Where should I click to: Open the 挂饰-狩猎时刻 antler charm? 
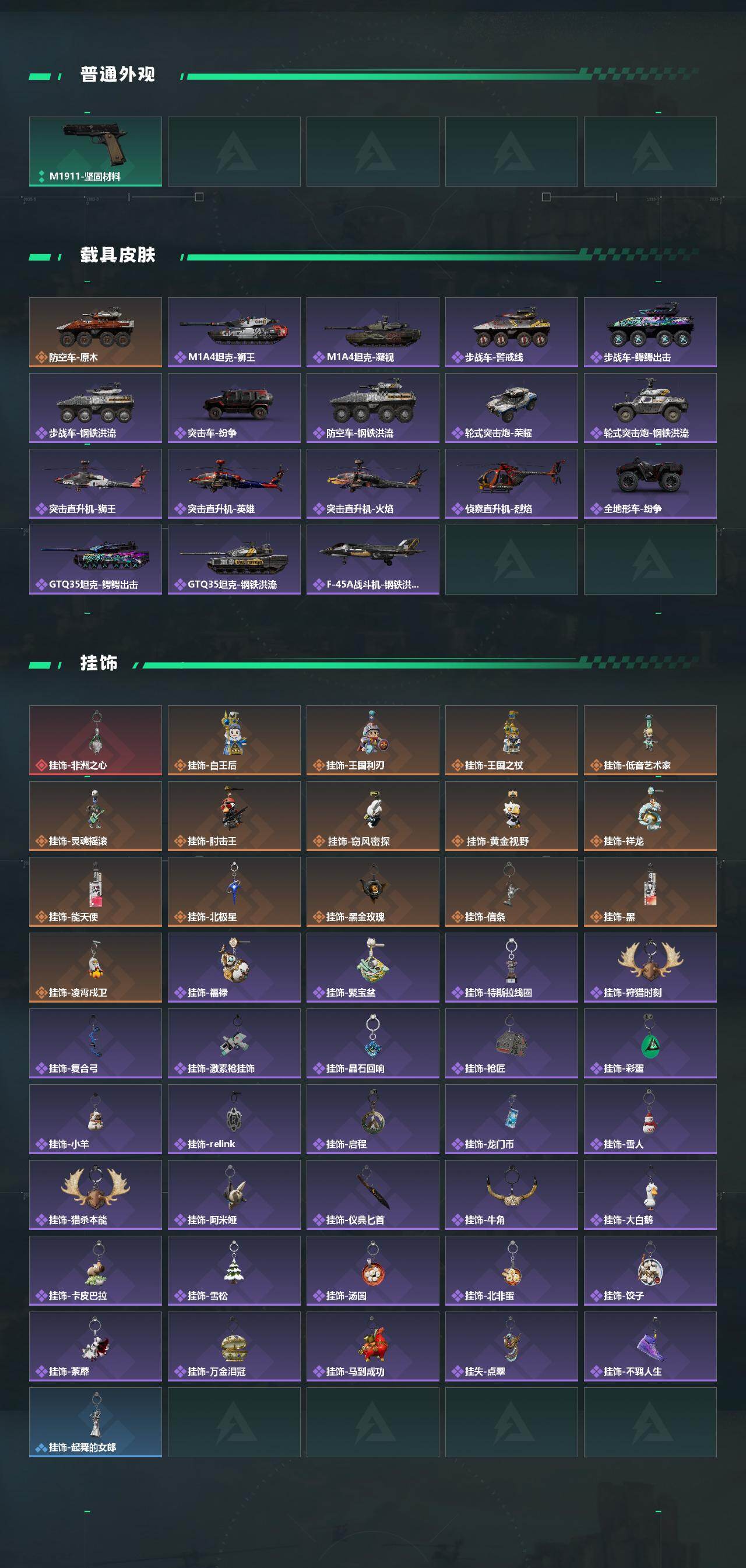click(650, 968)
